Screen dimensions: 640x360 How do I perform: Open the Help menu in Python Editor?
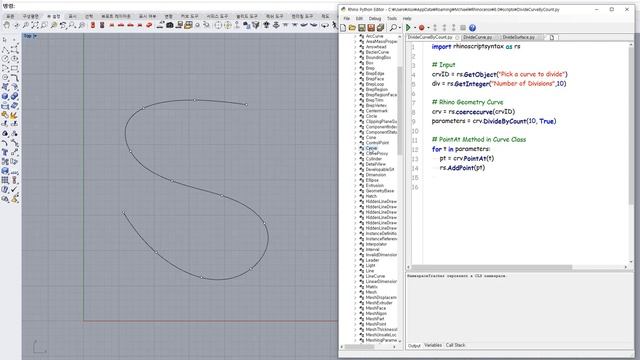tap(407, 18)
